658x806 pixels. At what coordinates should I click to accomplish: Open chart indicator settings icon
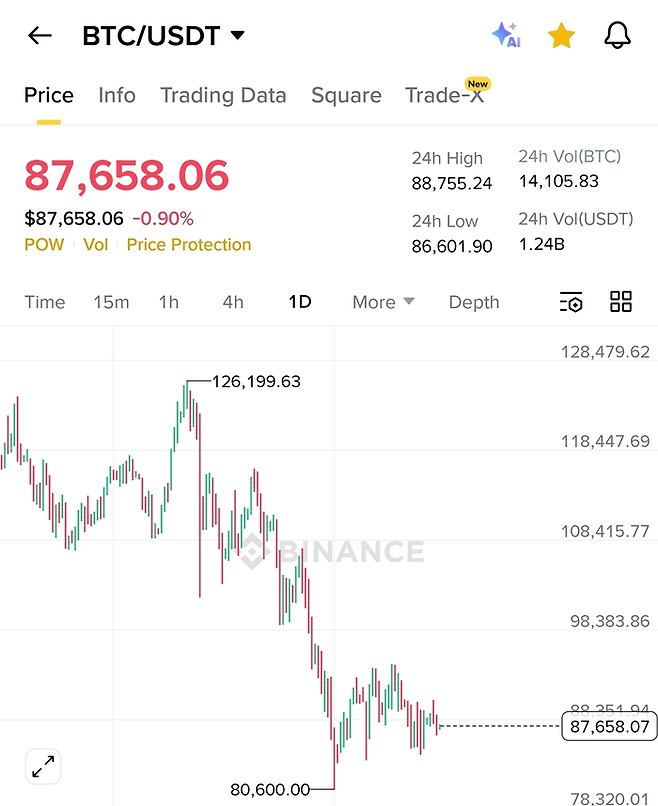click(570, 302)
